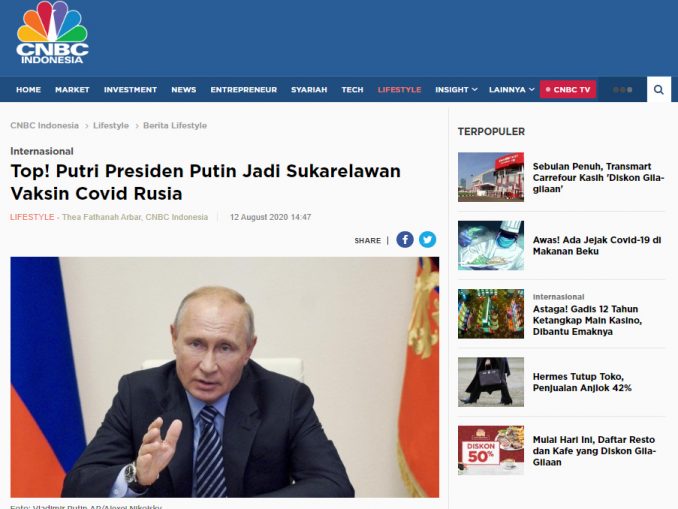This screenshot has height=509, width=678.
Task: Click the CNBC Indonesia breadcrumb link
Action: (x=45, y=125)
